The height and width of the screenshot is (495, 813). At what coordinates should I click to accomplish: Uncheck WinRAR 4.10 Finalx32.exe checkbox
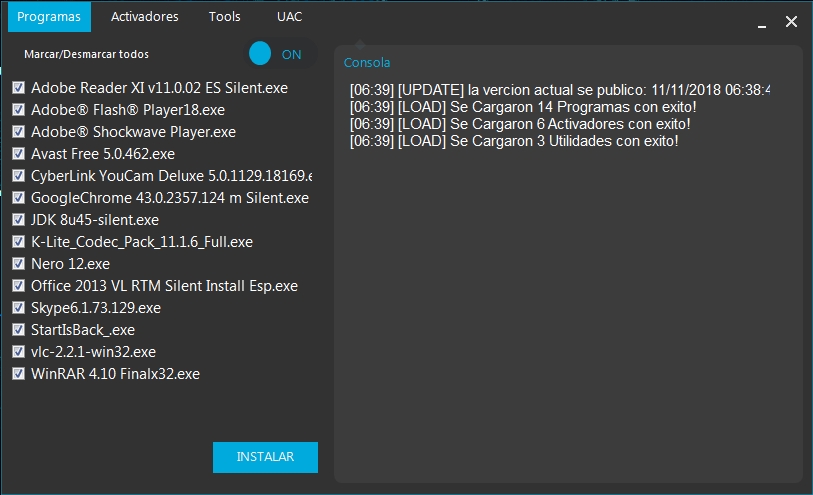click(19, 374)
